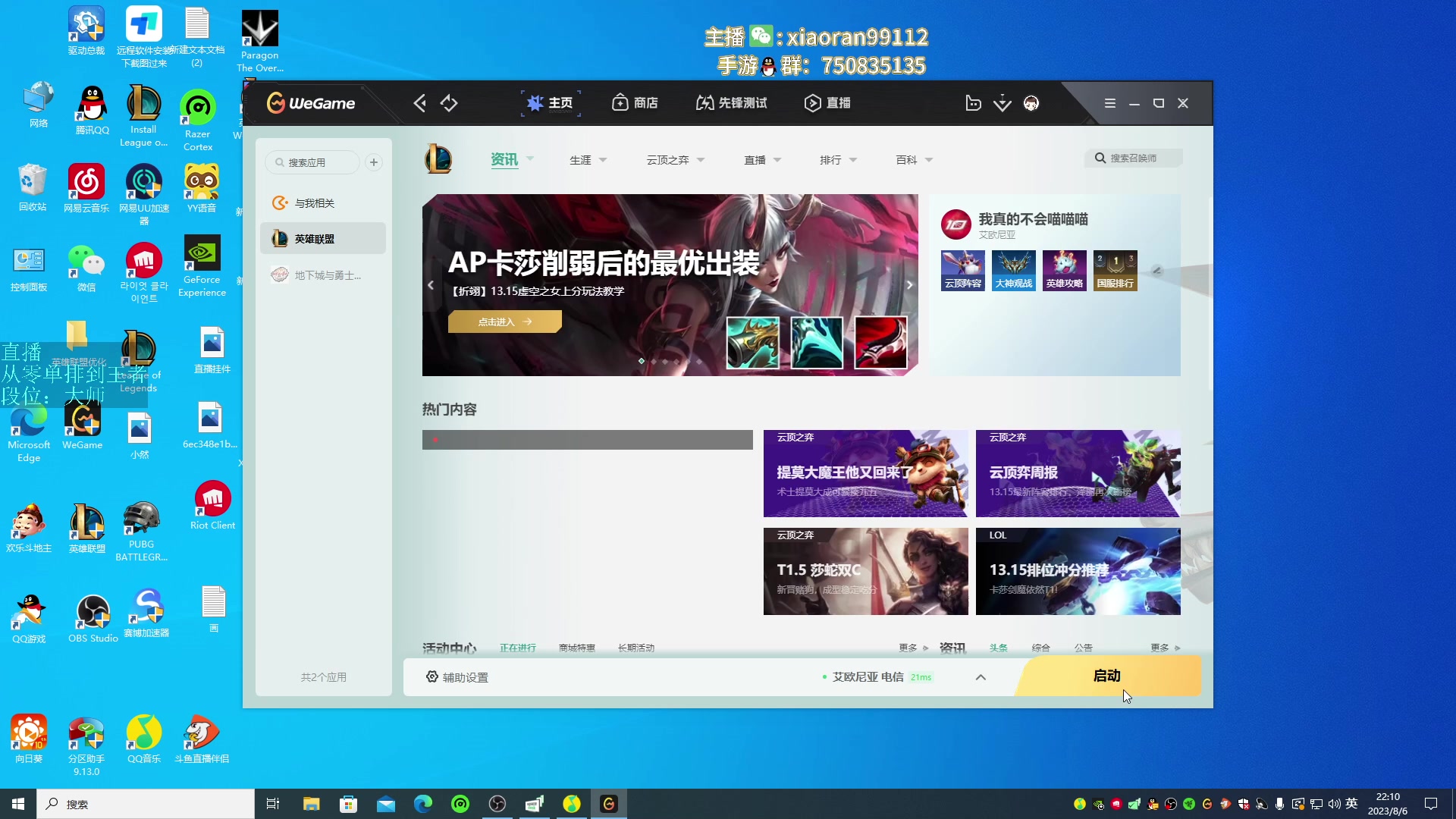1456x819 pixels.
Task: Open the WeGame download manager icon
Action: [x=1002, y=103]
